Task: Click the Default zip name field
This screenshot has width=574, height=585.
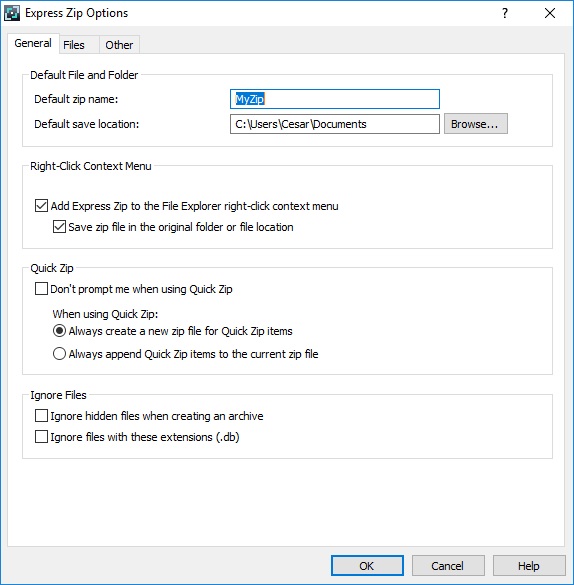Action: pos(335,99)
